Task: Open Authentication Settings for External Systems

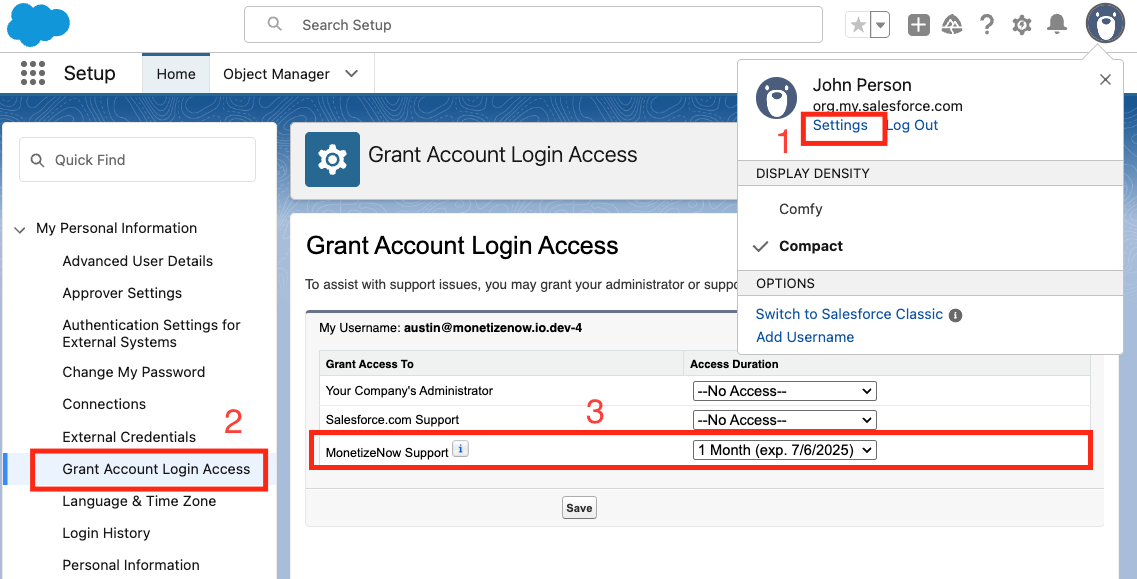Action: (152, 333)
